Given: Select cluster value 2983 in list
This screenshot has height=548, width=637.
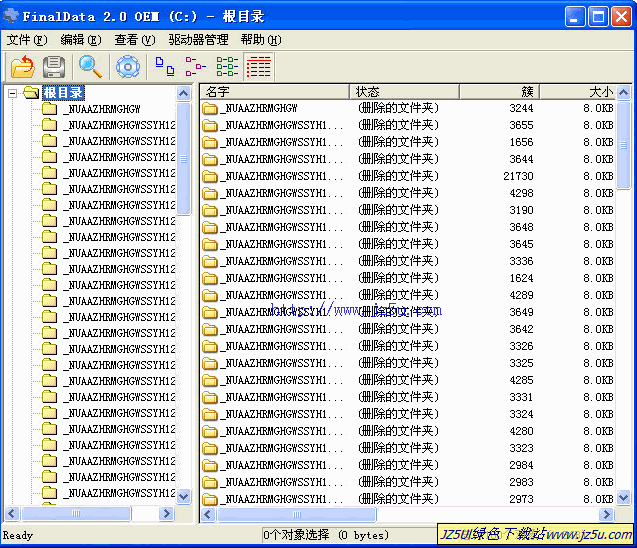Looking at the screenshot, I should click(521, 482).
